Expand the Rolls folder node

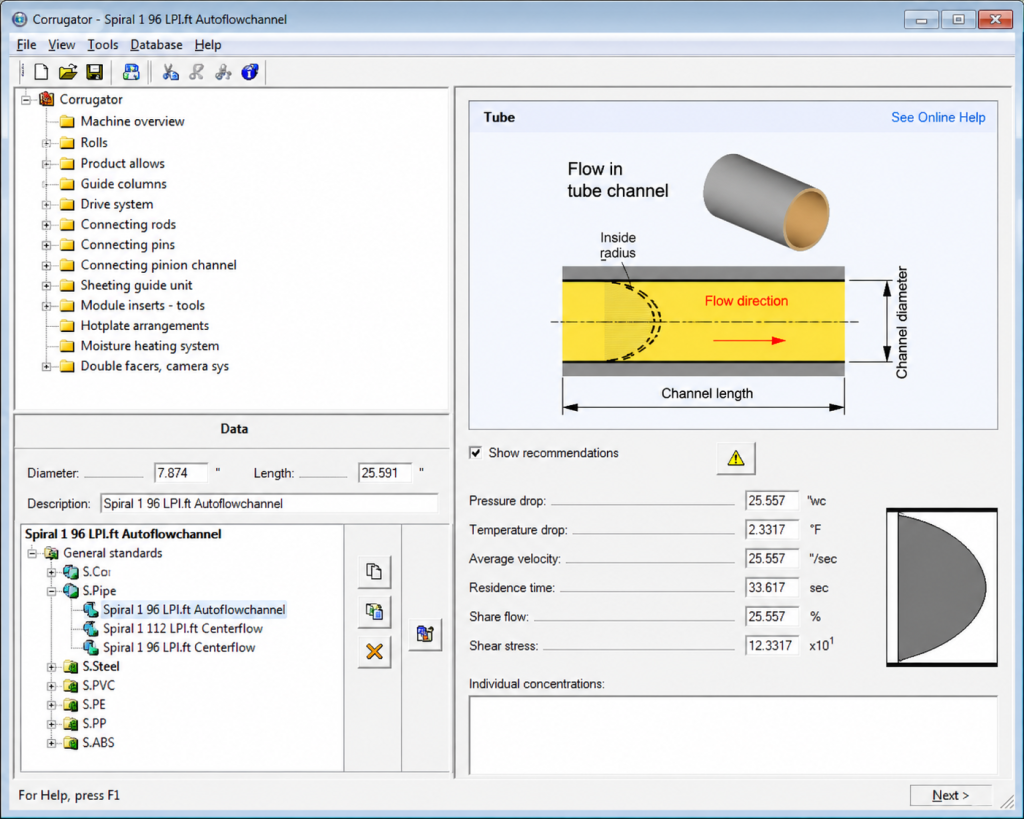46,143
